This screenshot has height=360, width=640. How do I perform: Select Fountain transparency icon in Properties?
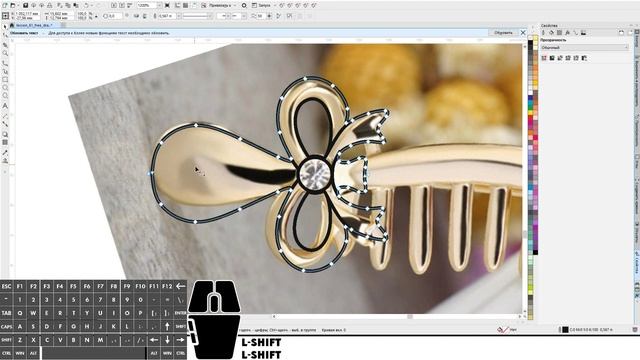coord(560,58)
